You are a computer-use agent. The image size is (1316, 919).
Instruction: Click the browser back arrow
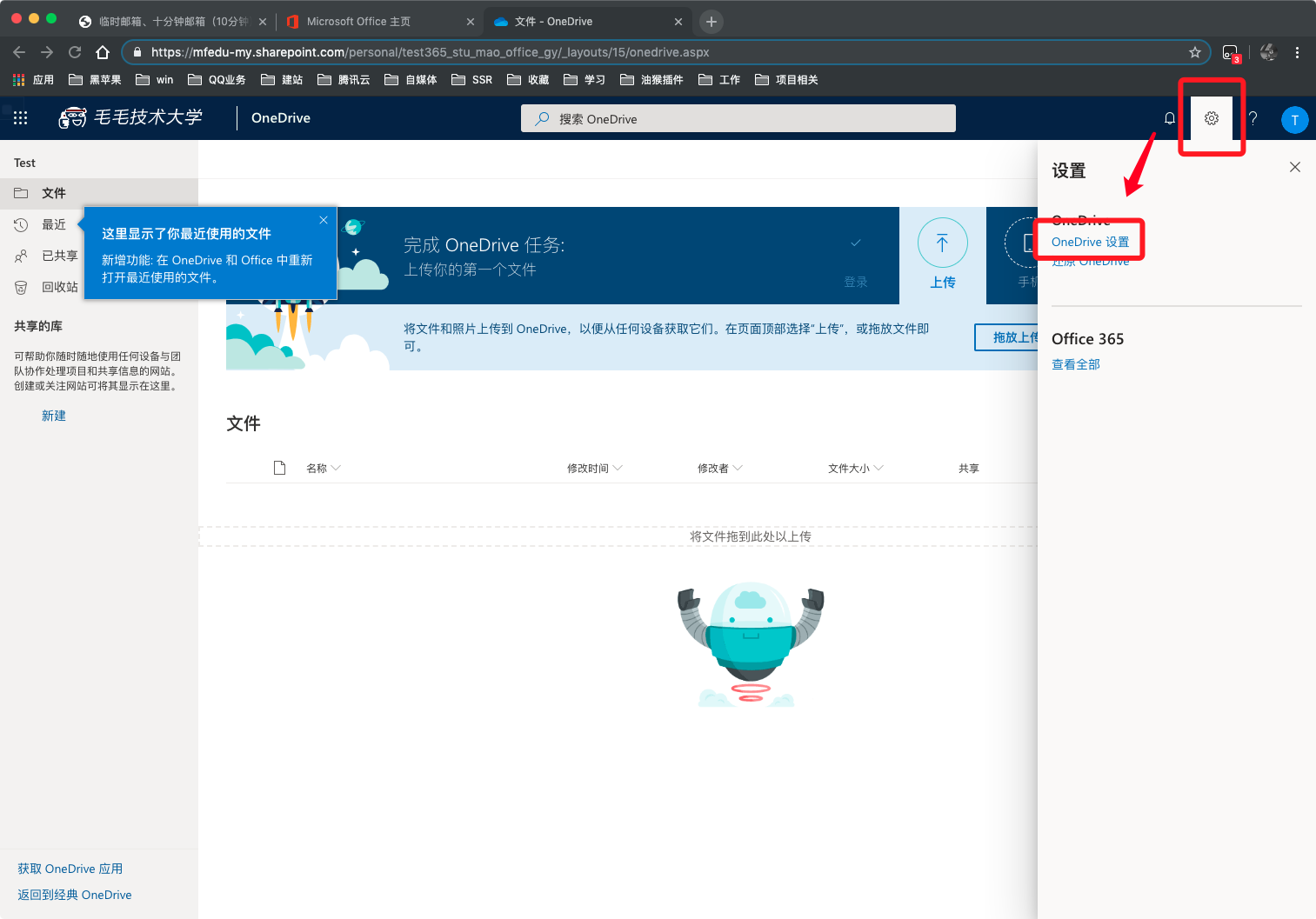19,52
